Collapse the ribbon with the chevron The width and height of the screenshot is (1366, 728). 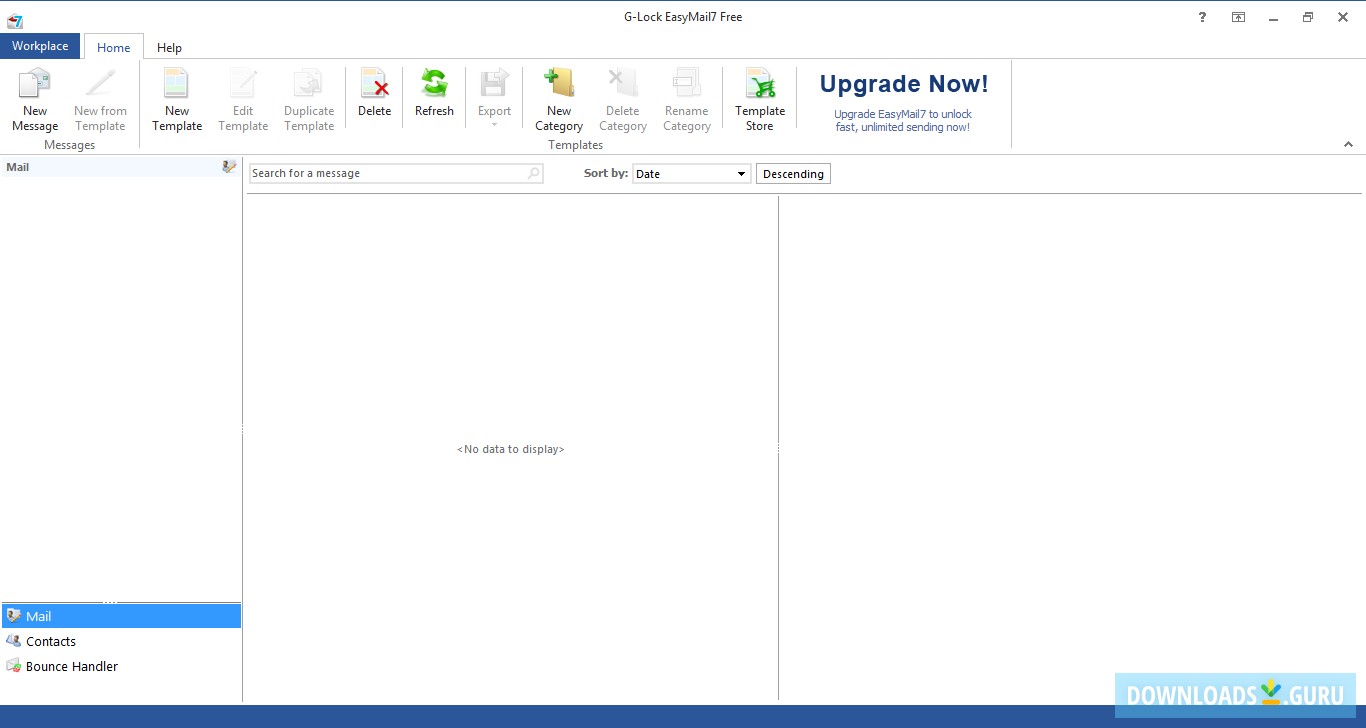coord(1348,144)
